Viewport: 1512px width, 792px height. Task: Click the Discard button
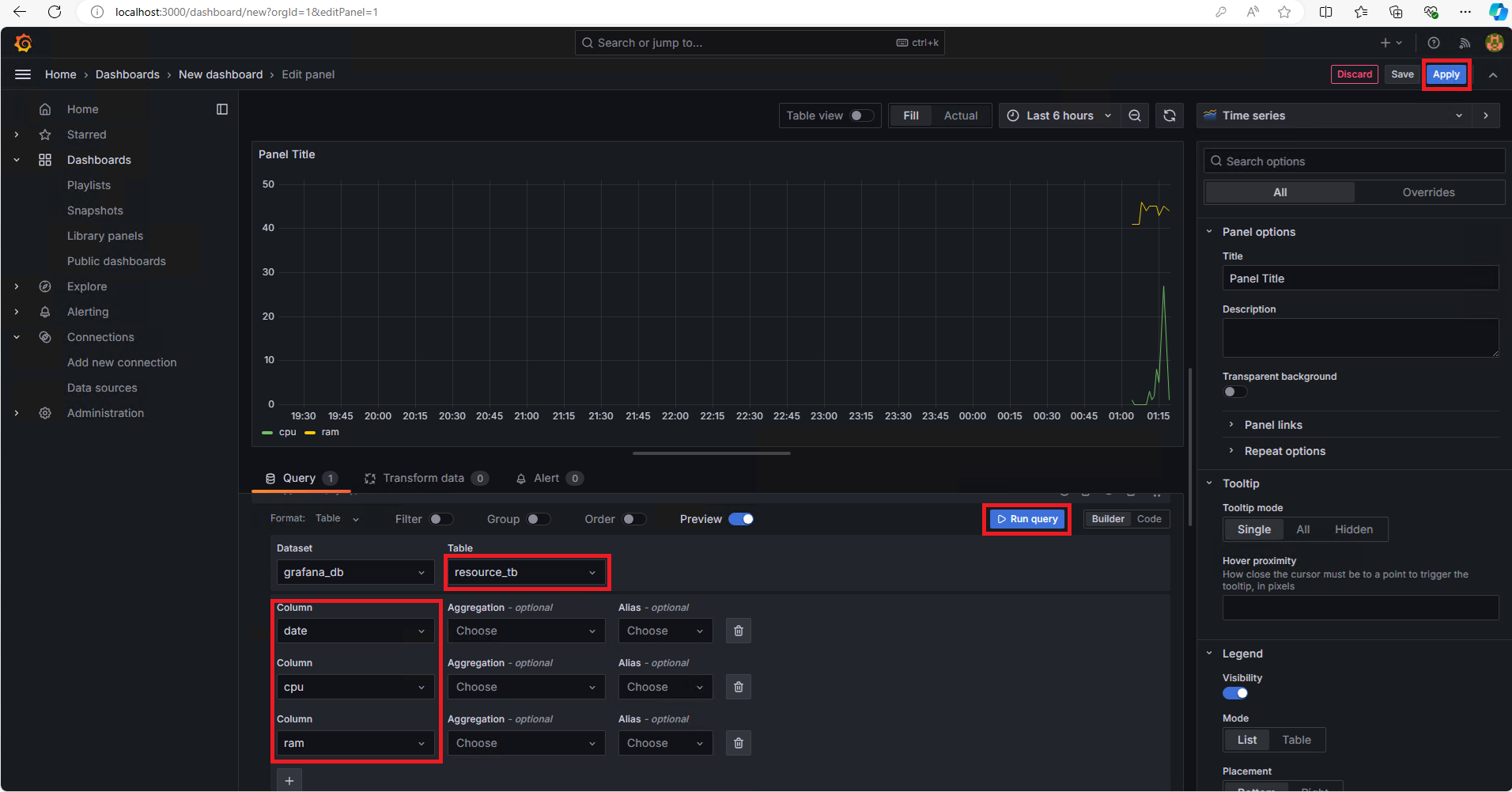click(1355, 74)
